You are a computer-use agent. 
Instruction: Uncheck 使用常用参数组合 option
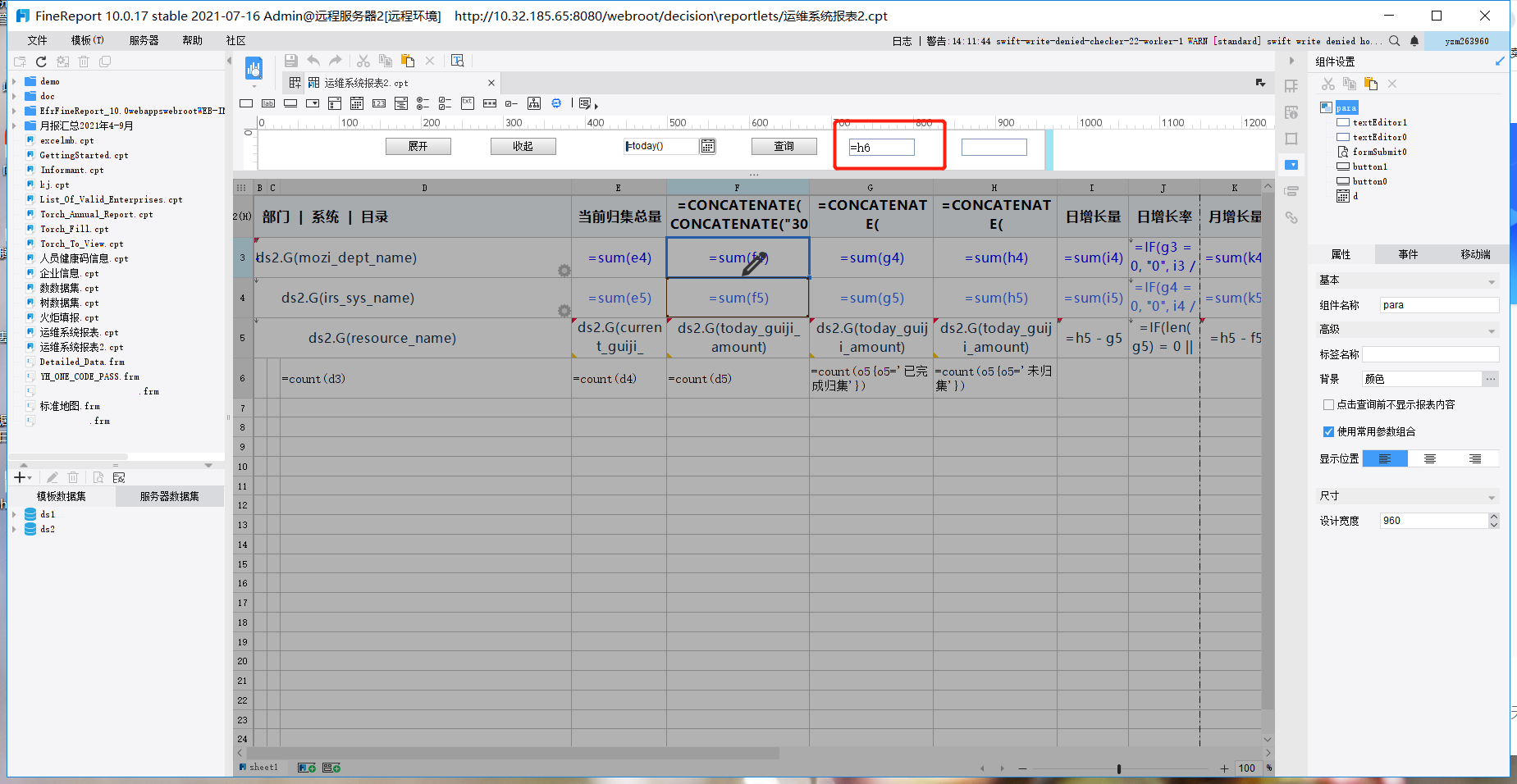[x=1328, y=431]
